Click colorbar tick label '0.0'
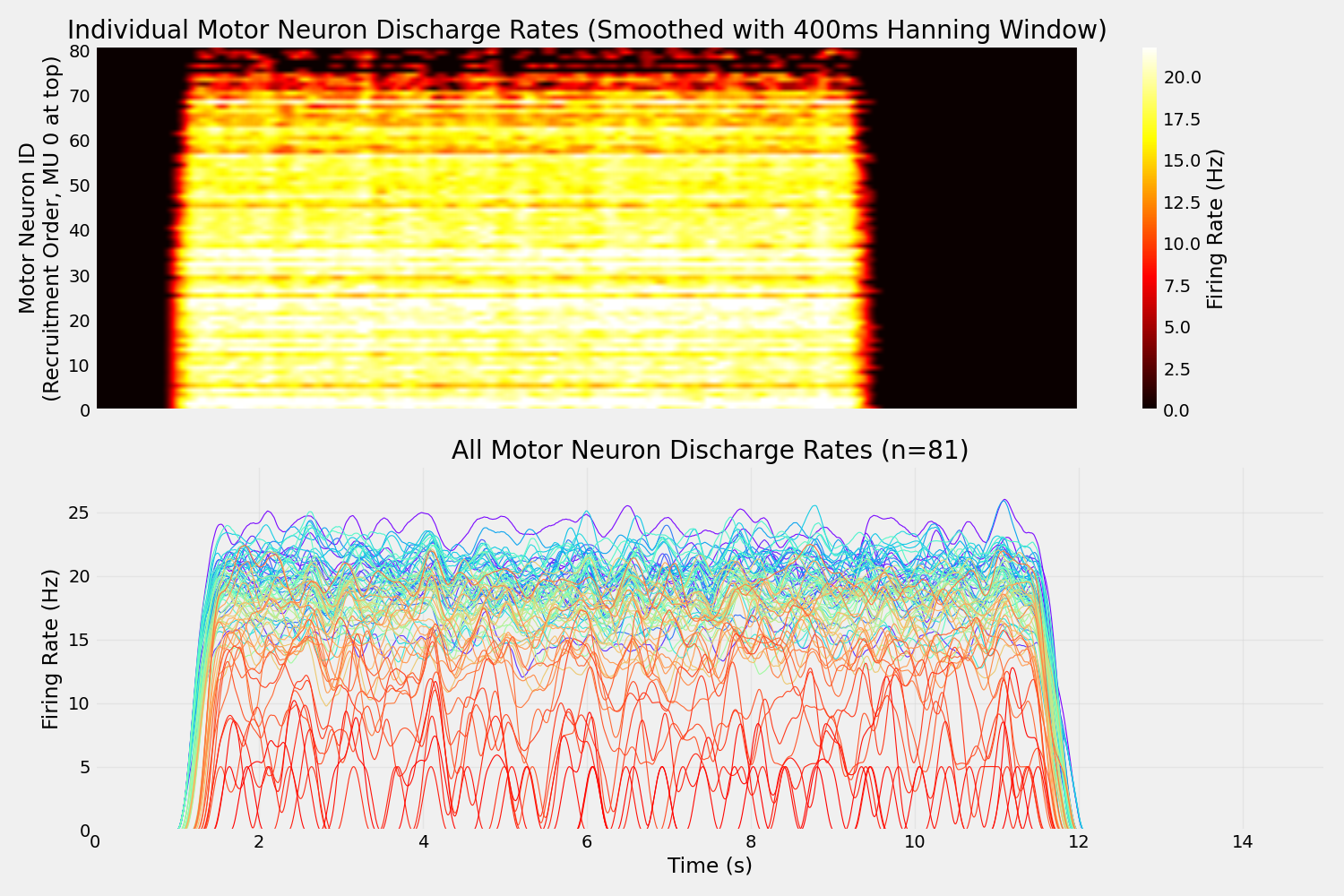Image resolution: width=1344 pixels, height=896 pixels. (1177, 410)
